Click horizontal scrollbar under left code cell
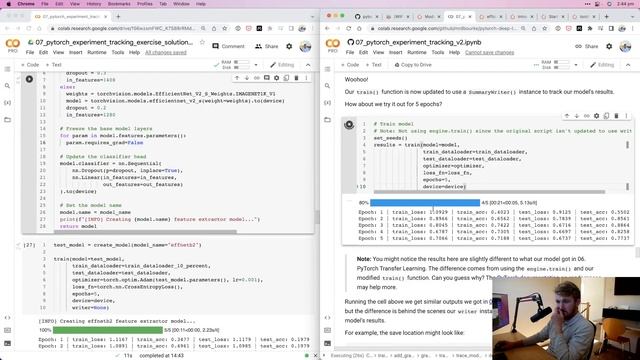This screenshot has width=640, height=360. (x=145, y=231)
